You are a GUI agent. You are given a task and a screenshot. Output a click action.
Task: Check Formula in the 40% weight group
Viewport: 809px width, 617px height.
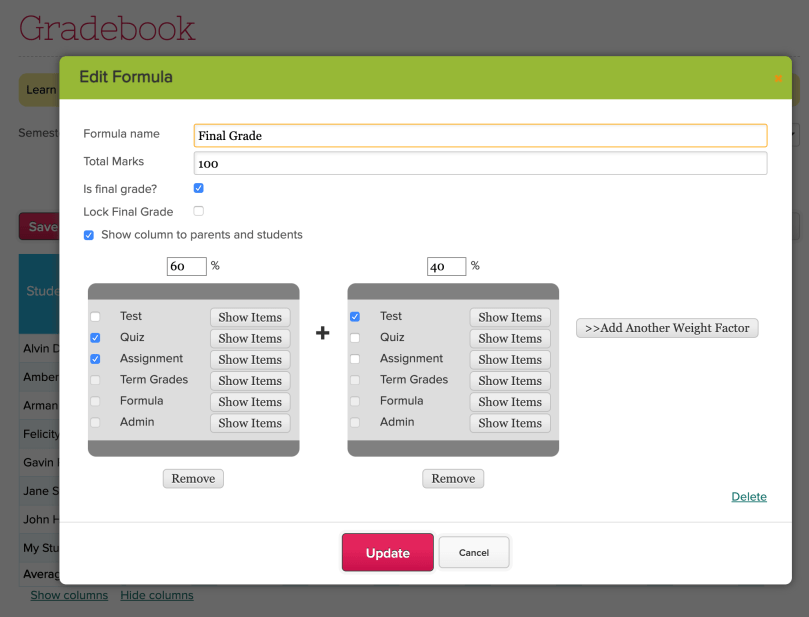click(355, 401)
